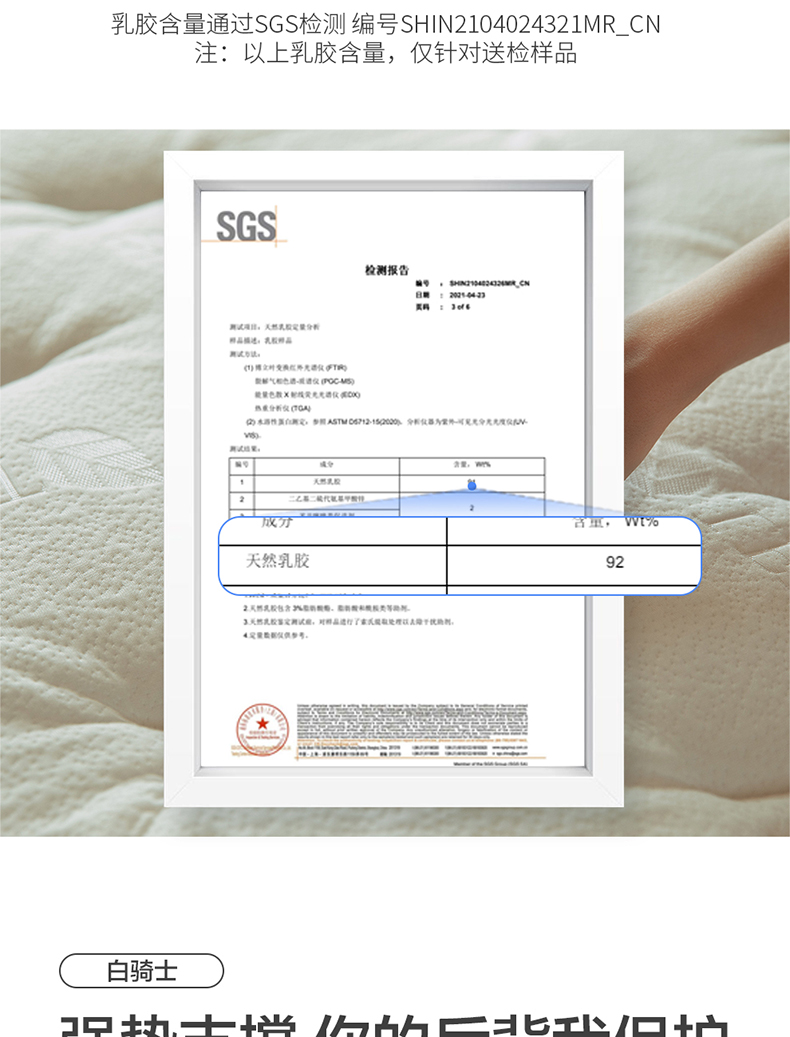
Task: Click the 检测报告 report title
Action: coord(387,270)
